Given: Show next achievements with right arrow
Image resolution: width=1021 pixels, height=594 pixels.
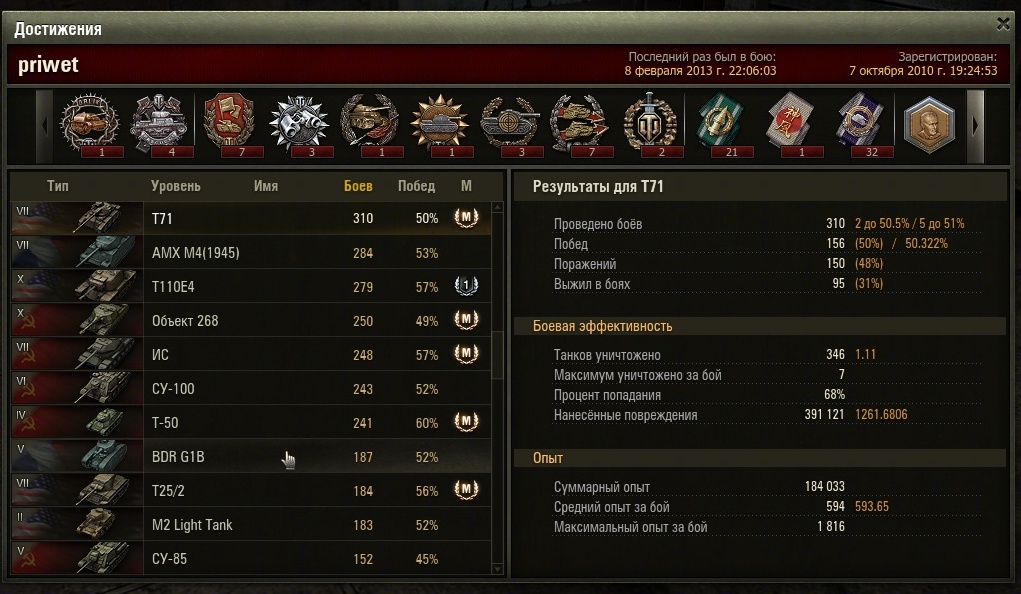Looking at the screenshot, I should (x=975, y=126).
